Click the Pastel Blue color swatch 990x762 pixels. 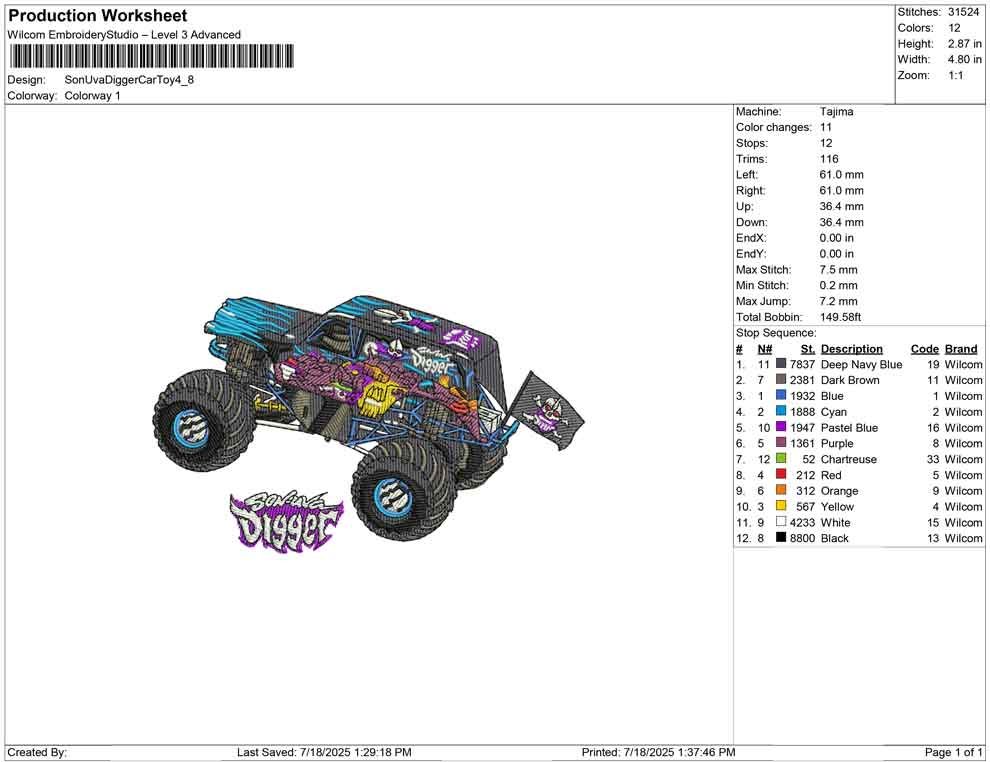781,427
